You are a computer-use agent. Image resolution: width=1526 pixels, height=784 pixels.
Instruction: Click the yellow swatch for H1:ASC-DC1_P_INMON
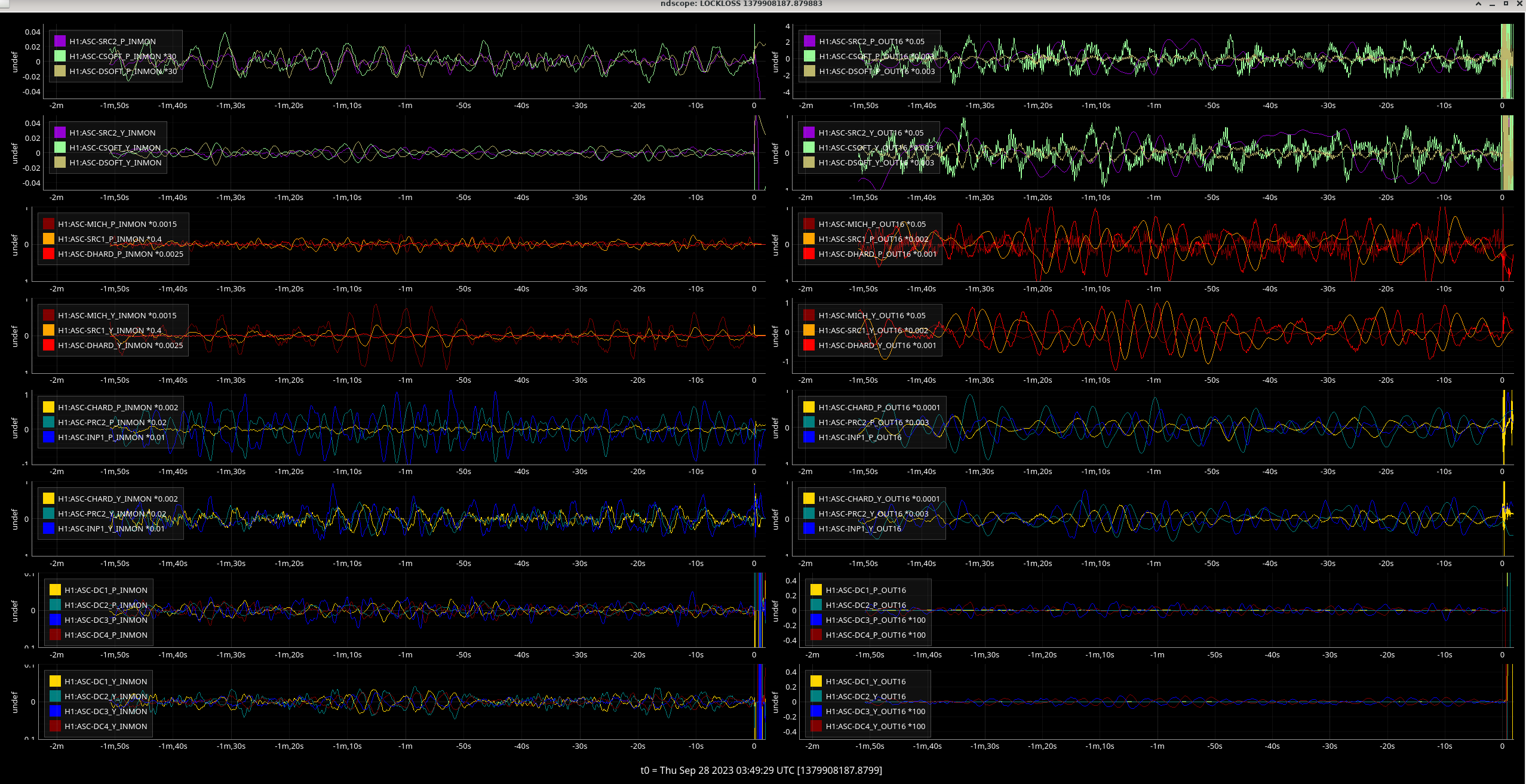tap(55, 590)
